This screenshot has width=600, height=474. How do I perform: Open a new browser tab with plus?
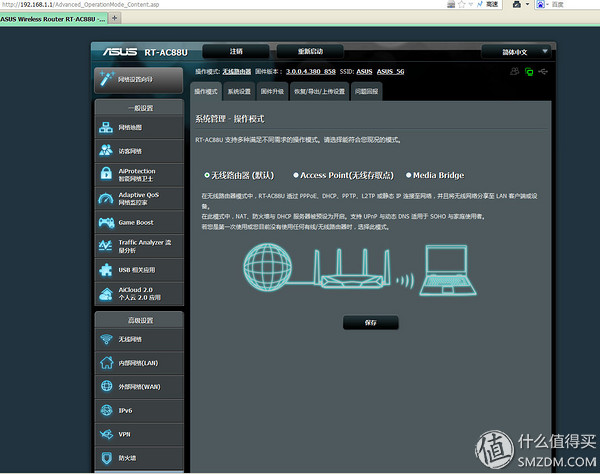[114, 18]
